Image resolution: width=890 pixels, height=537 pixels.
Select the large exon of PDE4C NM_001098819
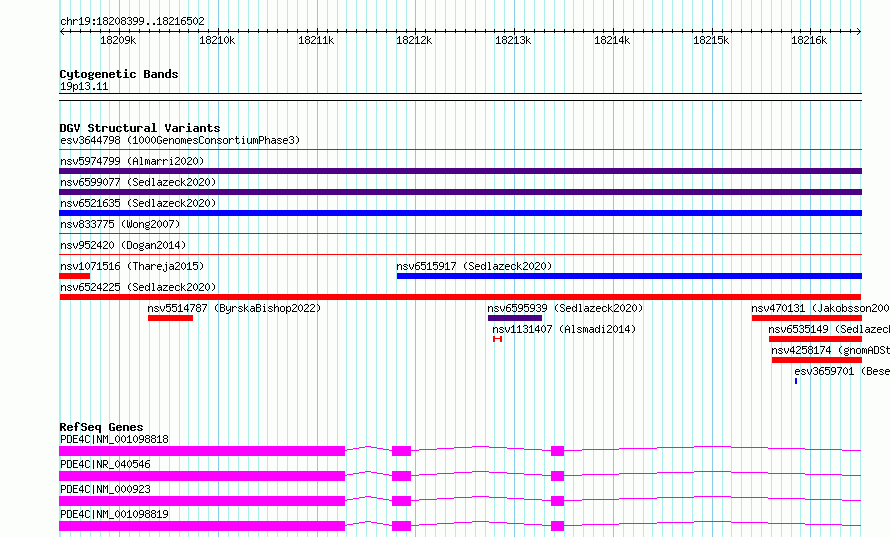[202, 526]
